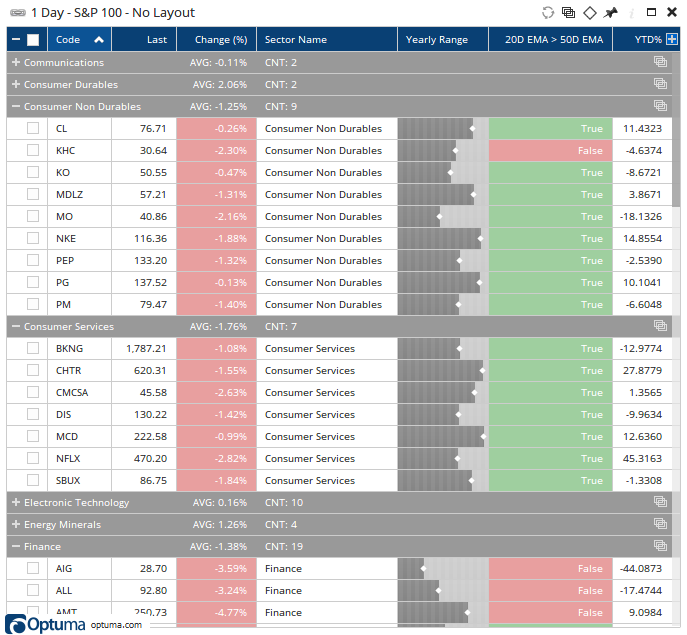Viewport: 687px width, 635px height.
Task: Sort by the Last column header
Action: click(144, 39)
